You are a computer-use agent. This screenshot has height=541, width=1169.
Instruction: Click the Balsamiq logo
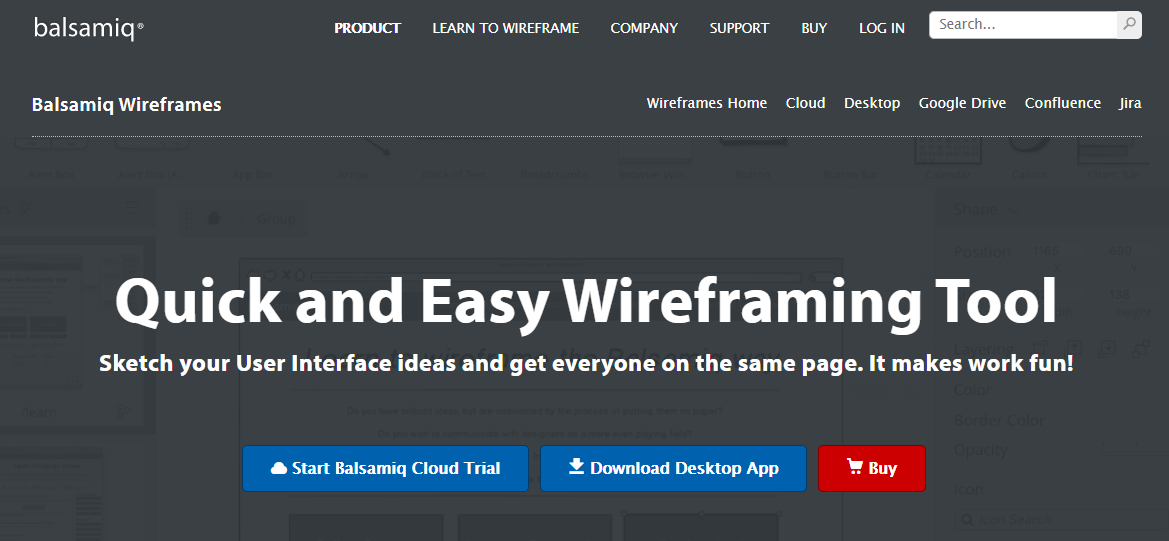[x=89, y=28]
